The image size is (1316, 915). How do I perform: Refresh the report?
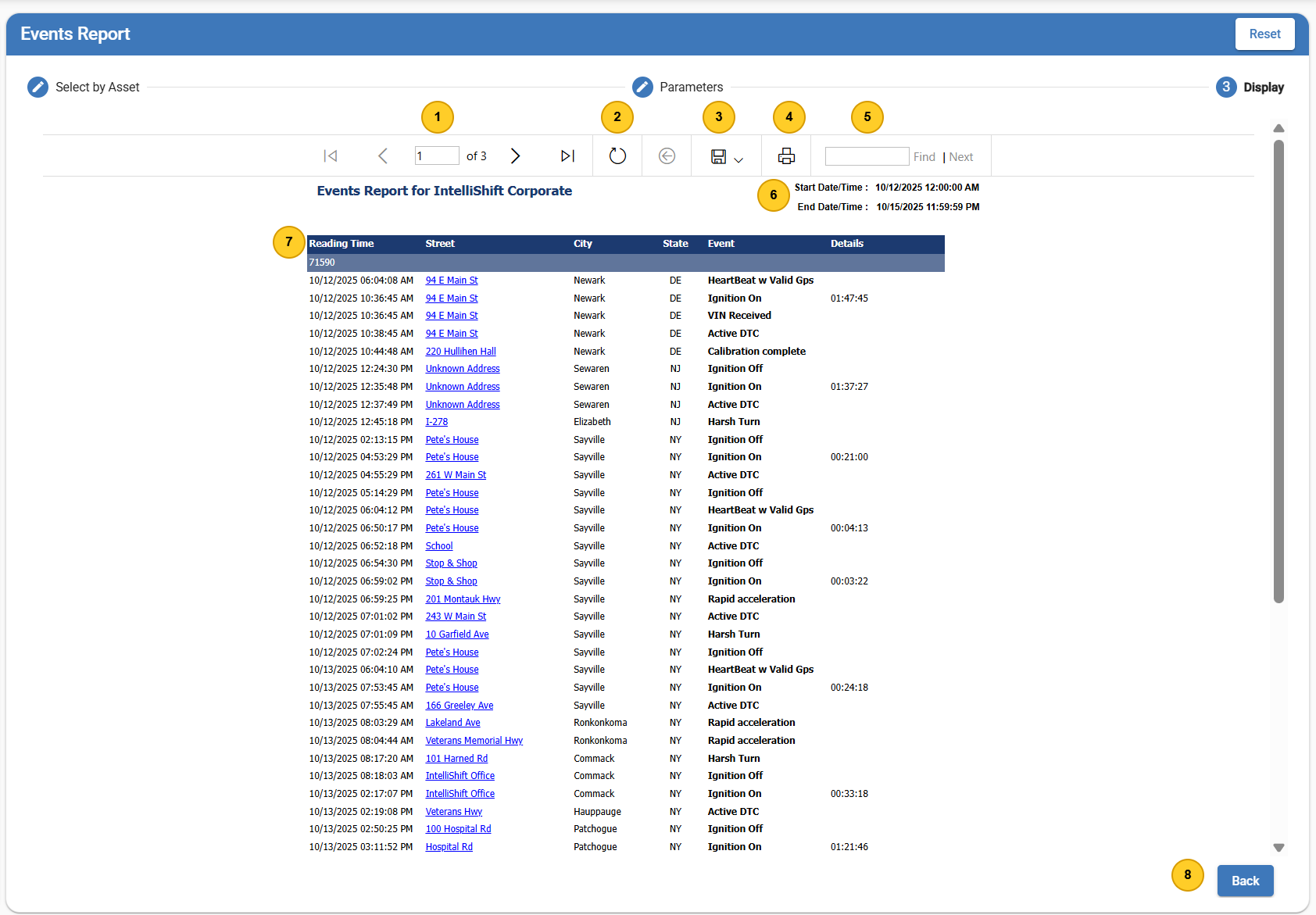click(617, 156)
